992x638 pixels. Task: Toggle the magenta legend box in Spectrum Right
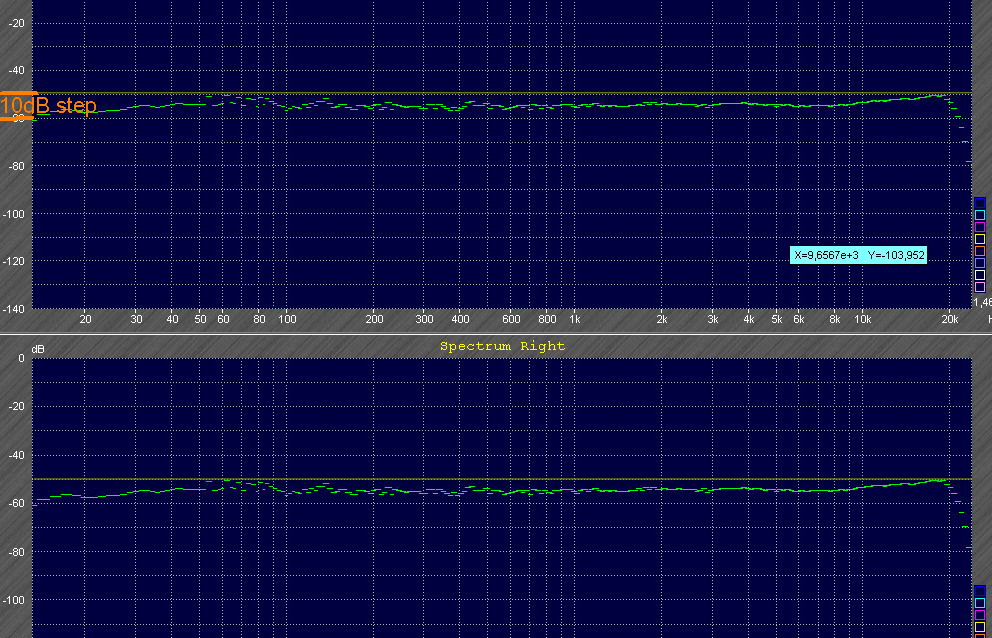coord(980,615)
